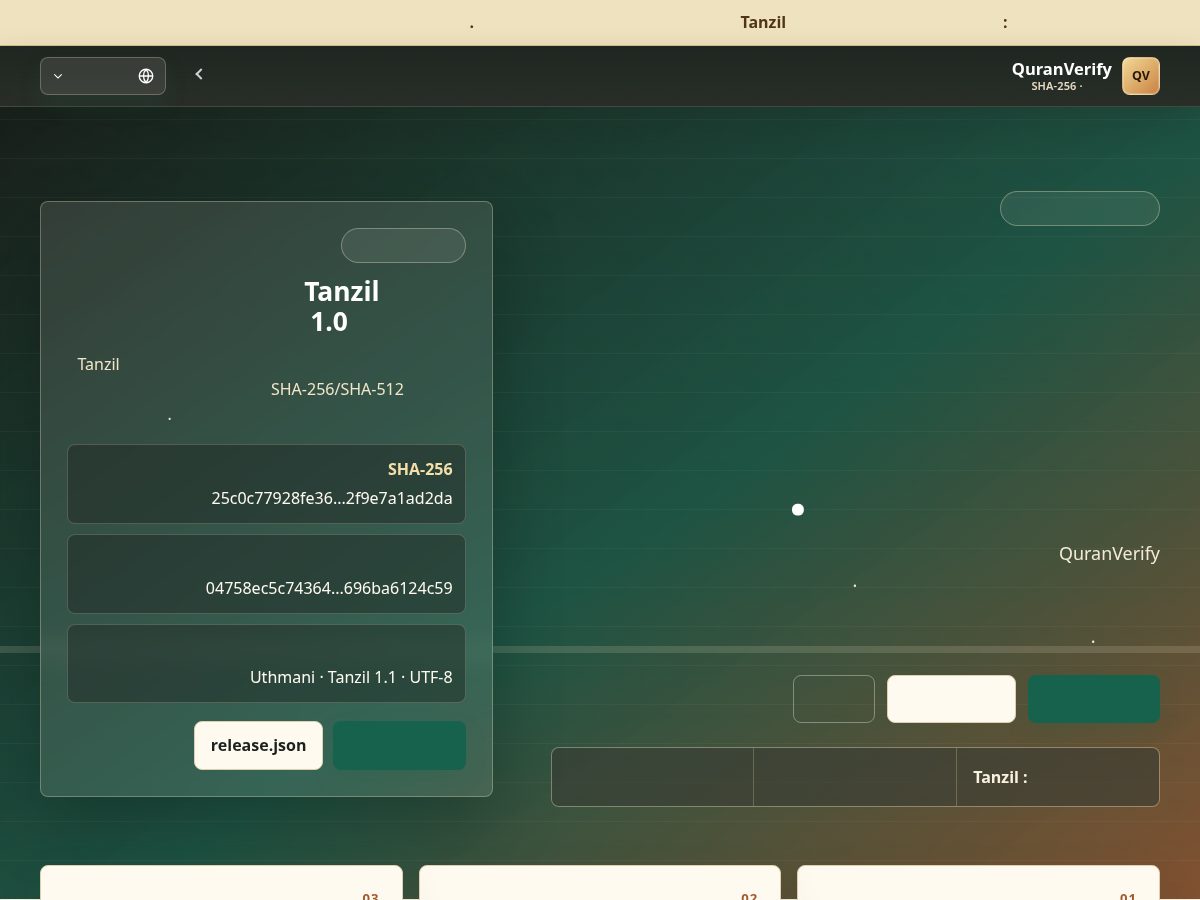Click the gold SHA-256 label in the card
Viewport: 1200px width, 900px height.
(420, 469)
